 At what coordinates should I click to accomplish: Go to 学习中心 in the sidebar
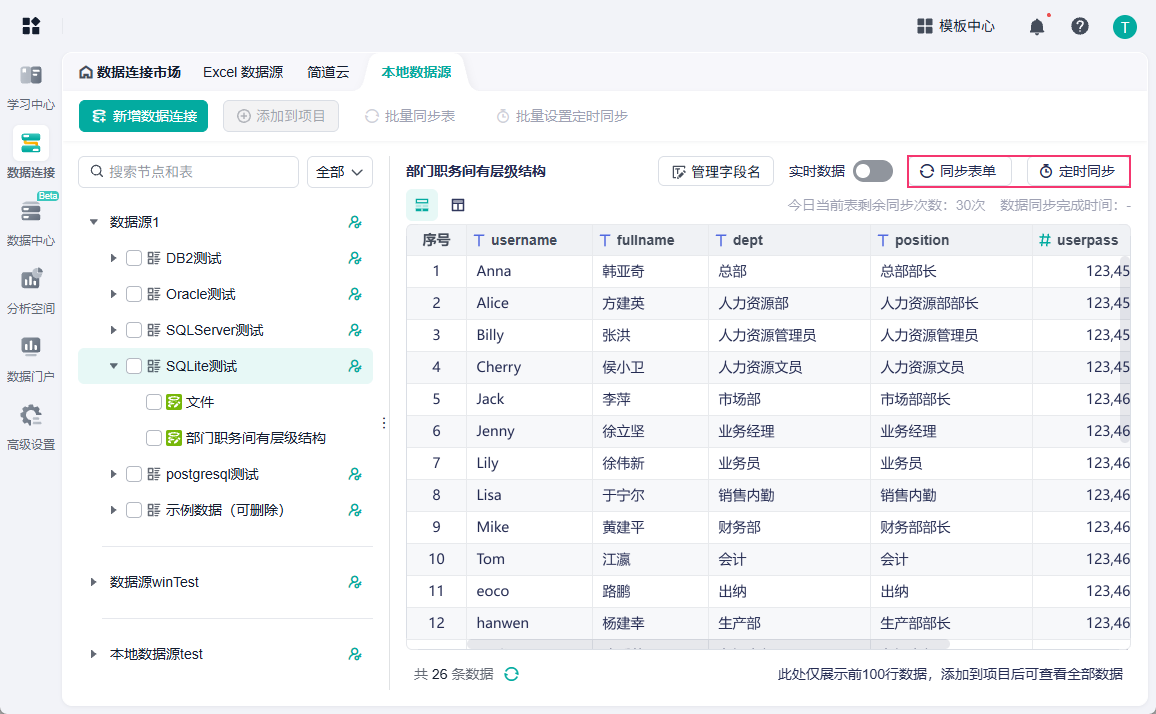pos(31,87)
